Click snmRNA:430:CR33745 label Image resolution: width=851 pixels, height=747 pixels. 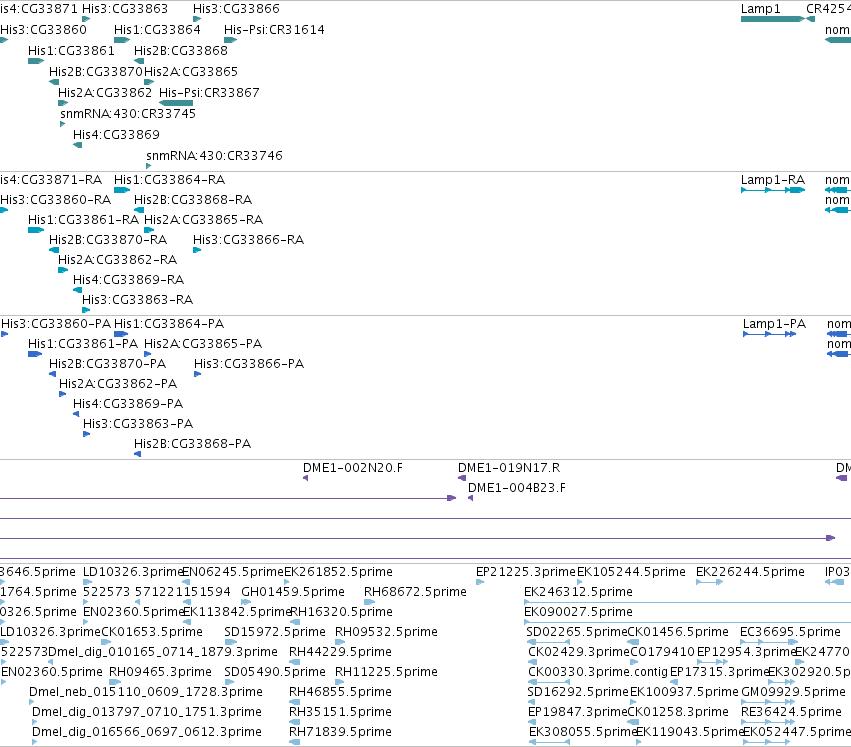(128, 114)
